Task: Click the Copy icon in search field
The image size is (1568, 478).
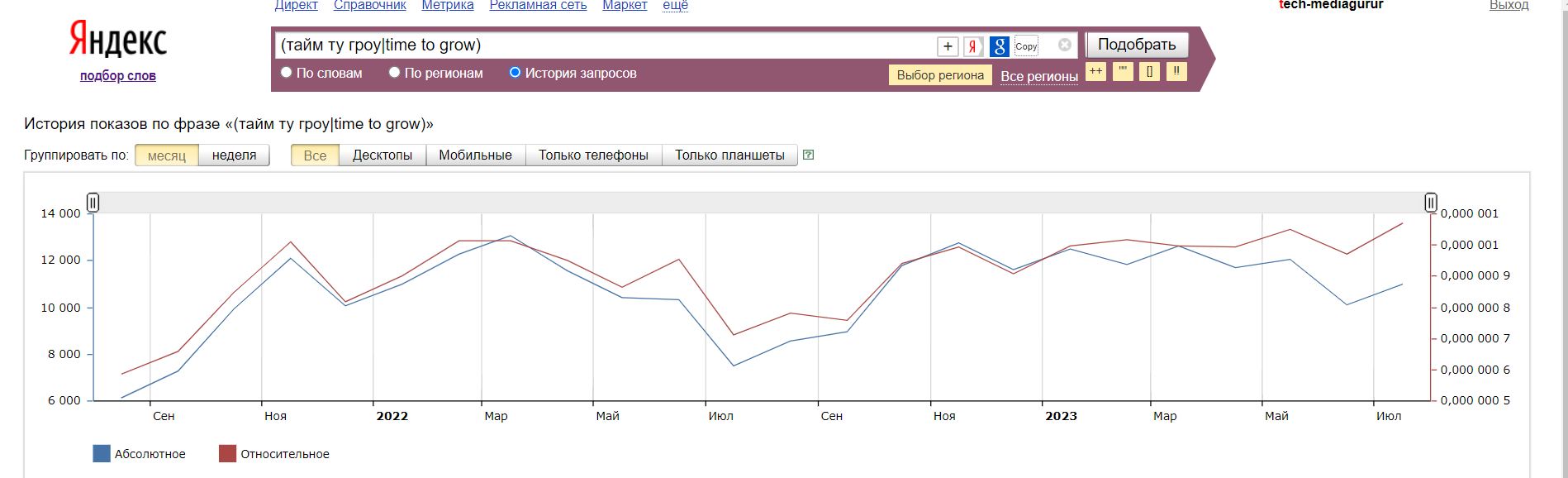Action: pos(1026,46)
